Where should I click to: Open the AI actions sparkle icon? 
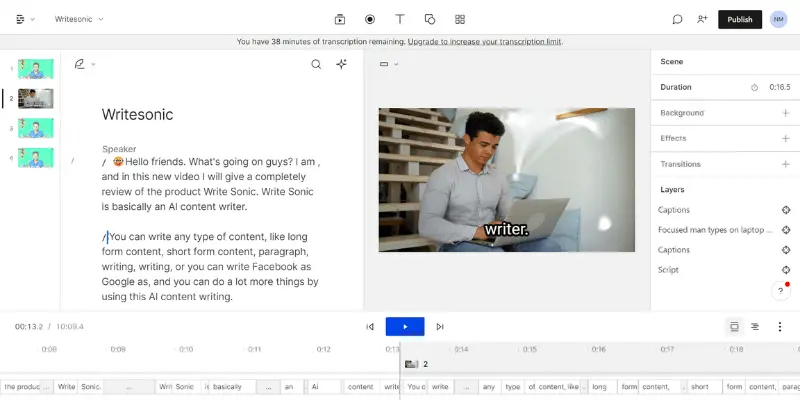click(341, 64)
